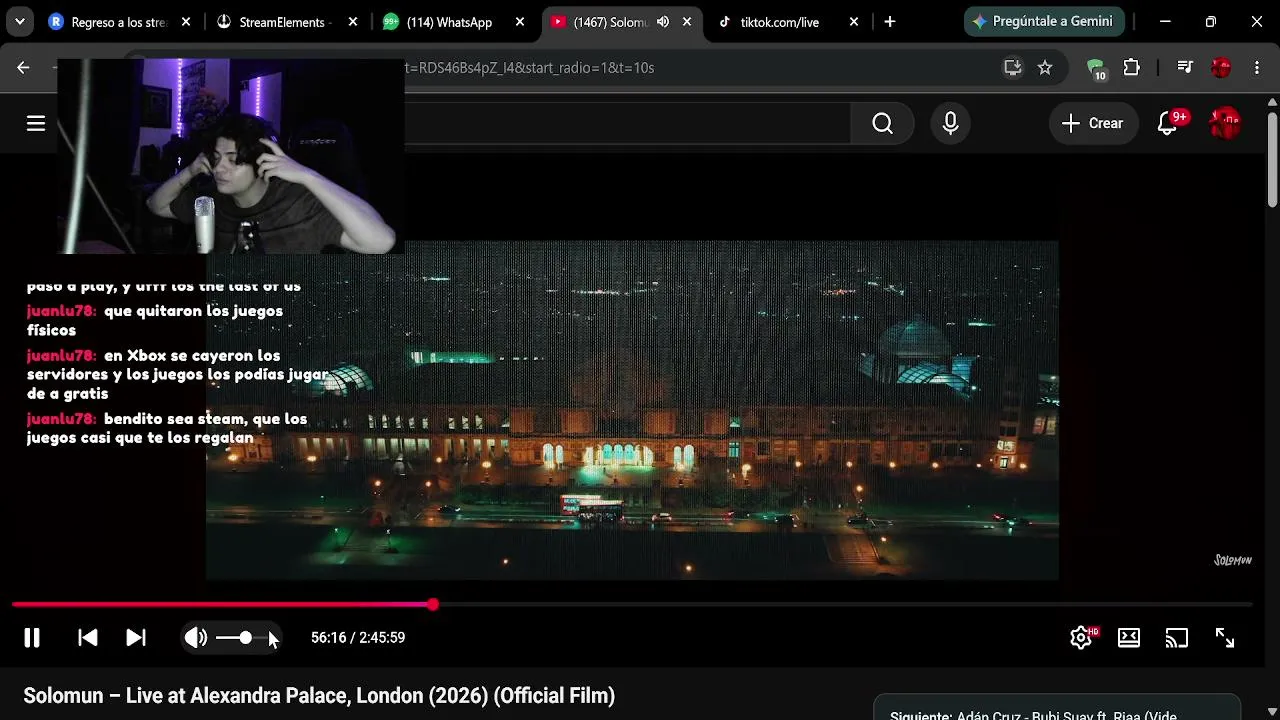1280x720 pixels.
Task: Restore down the Chrome window
Action: (x=1211, y=22)
